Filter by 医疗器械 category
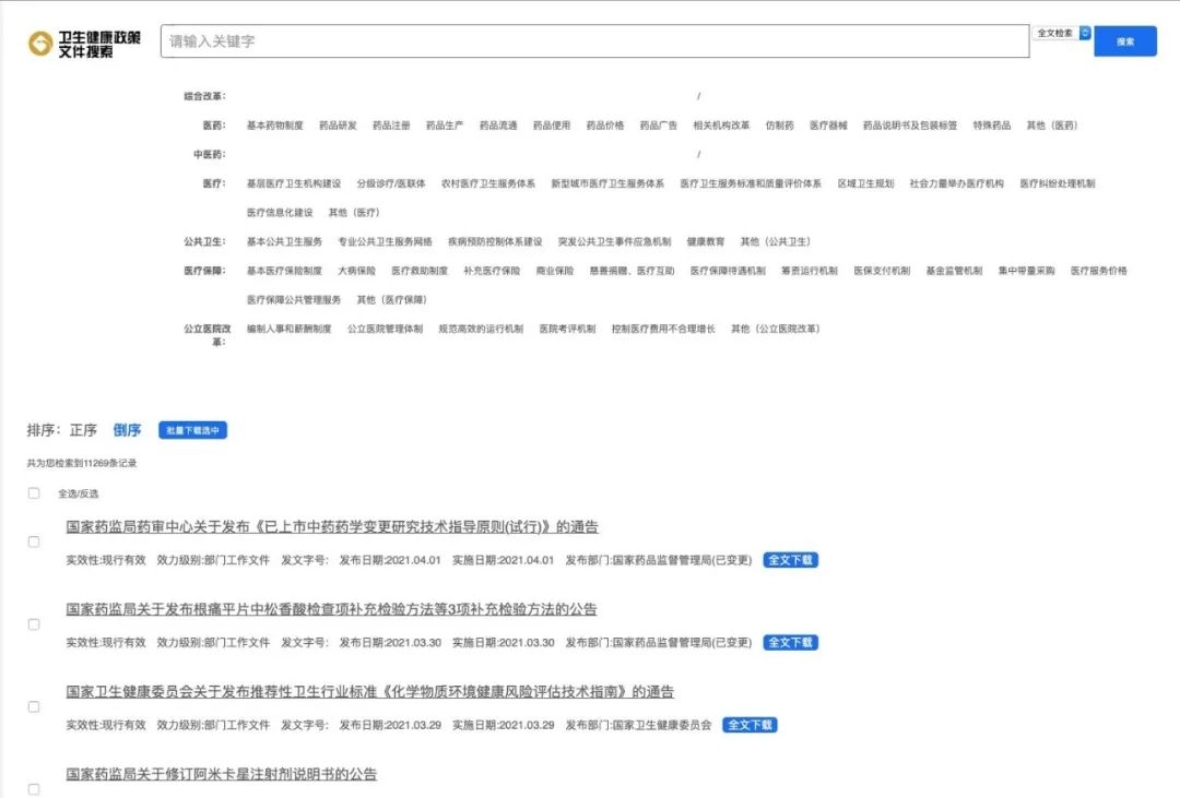 click(828, 126)
